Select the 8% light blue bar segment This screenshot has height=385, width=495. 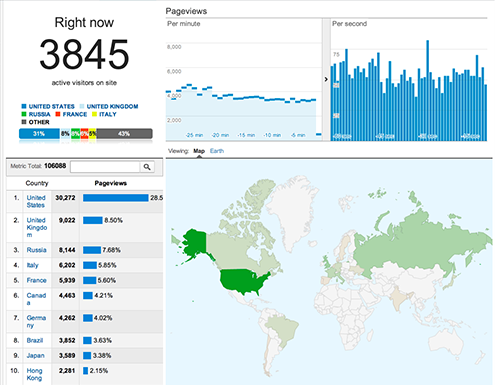tap(65, 134)
